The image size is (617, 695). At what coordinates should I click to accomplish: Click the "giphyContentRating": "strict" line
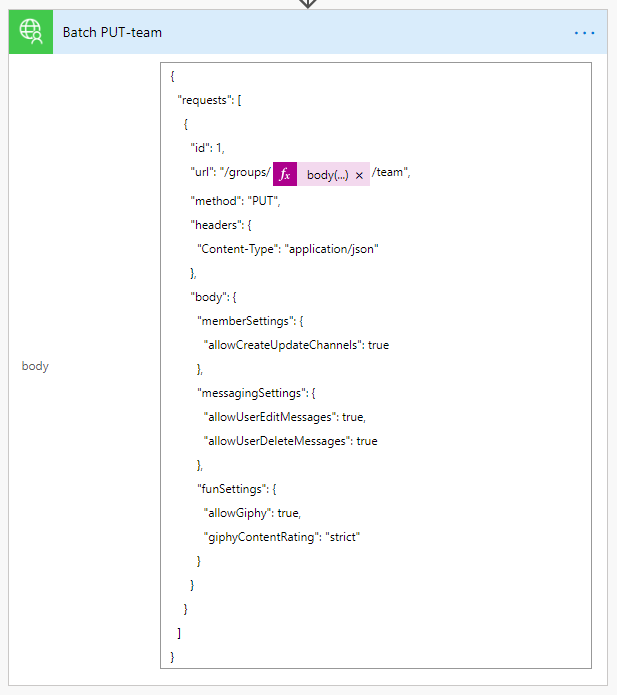pos(282,537)
